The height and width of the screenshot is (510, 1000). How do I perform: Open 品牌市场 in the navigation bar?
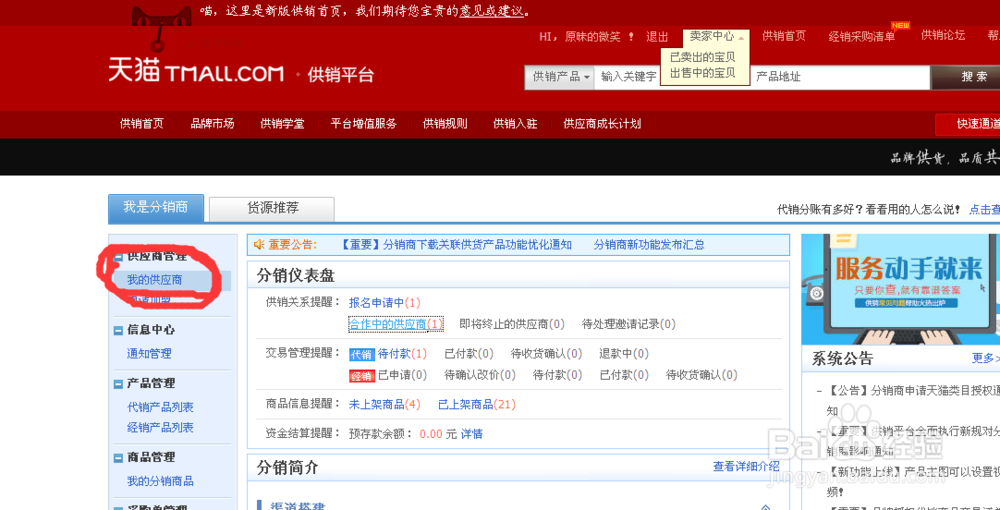point(212,124)
